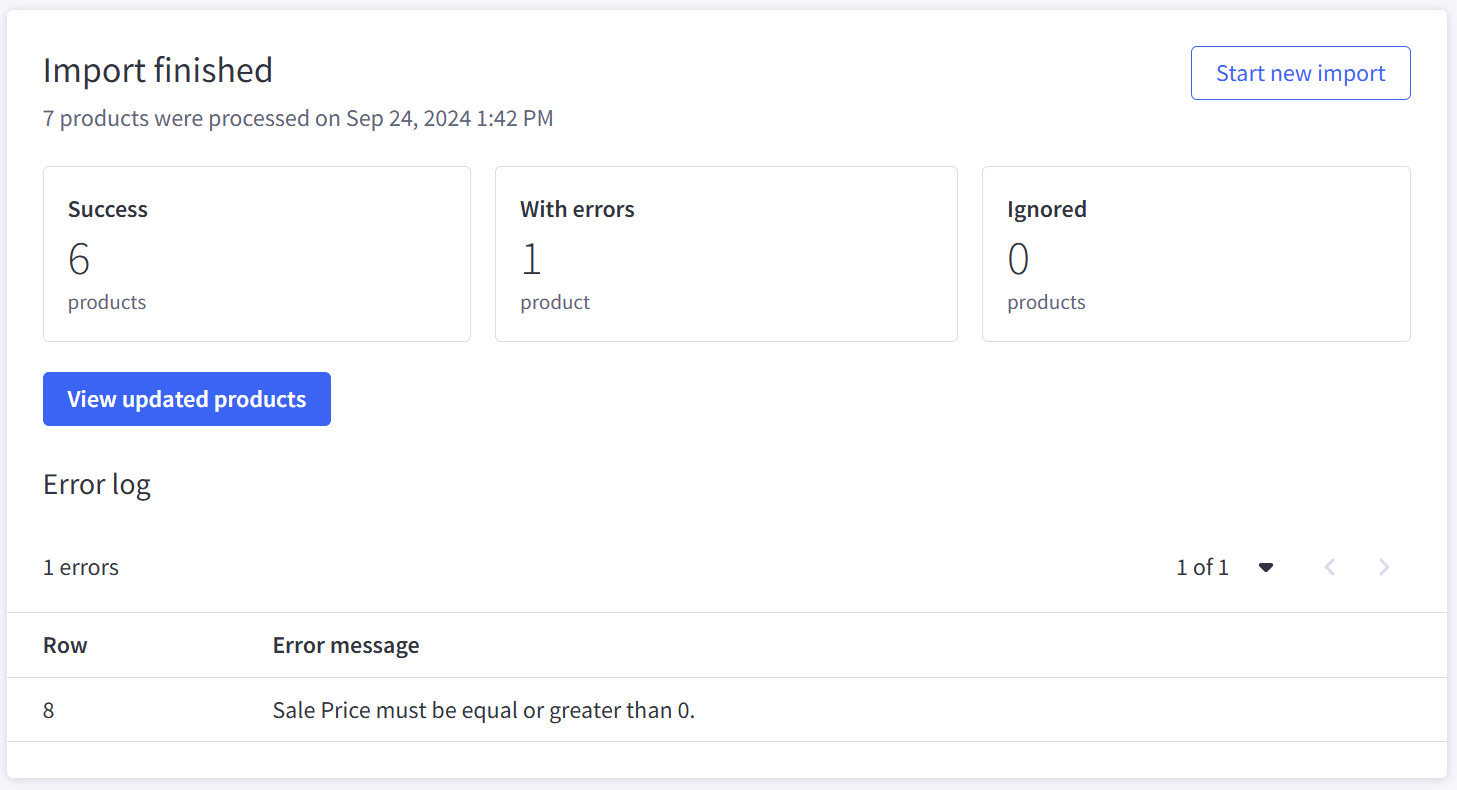Screen dimensions: 1457x790
Task: Go to next error log page
Action: pyautogui.click(x=1384, y=567)
